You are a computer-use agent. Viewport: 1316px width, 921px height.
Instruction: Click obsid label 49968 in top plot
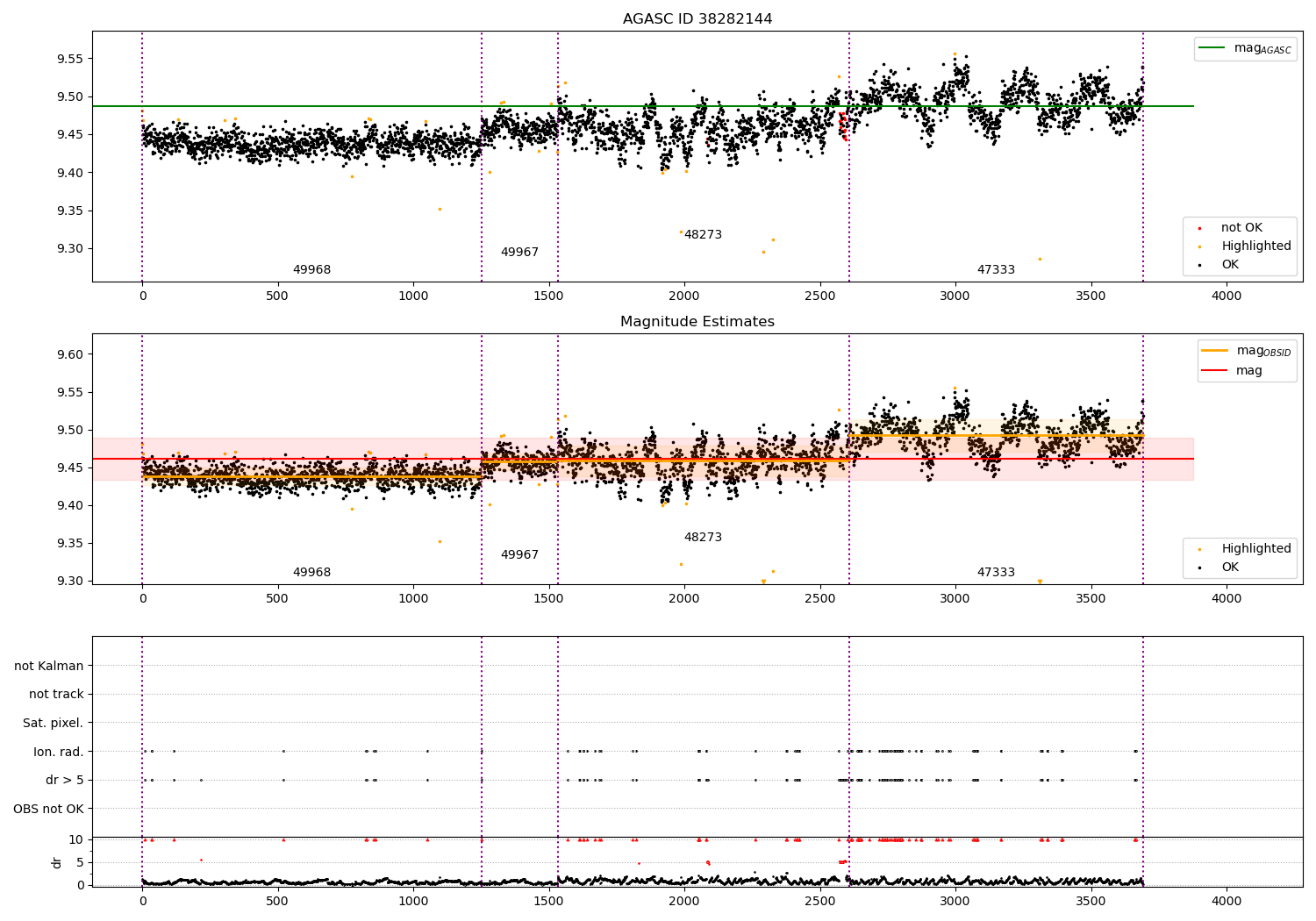coord(311,270)
